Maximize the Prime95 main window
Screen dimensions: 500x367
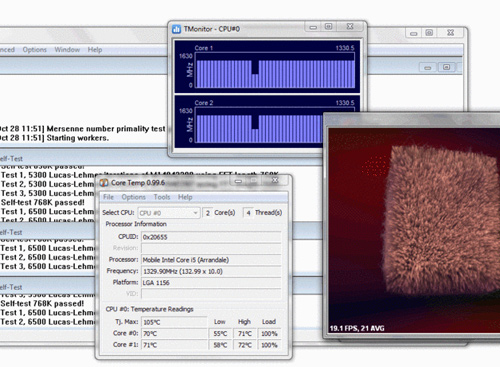(429, 33)
